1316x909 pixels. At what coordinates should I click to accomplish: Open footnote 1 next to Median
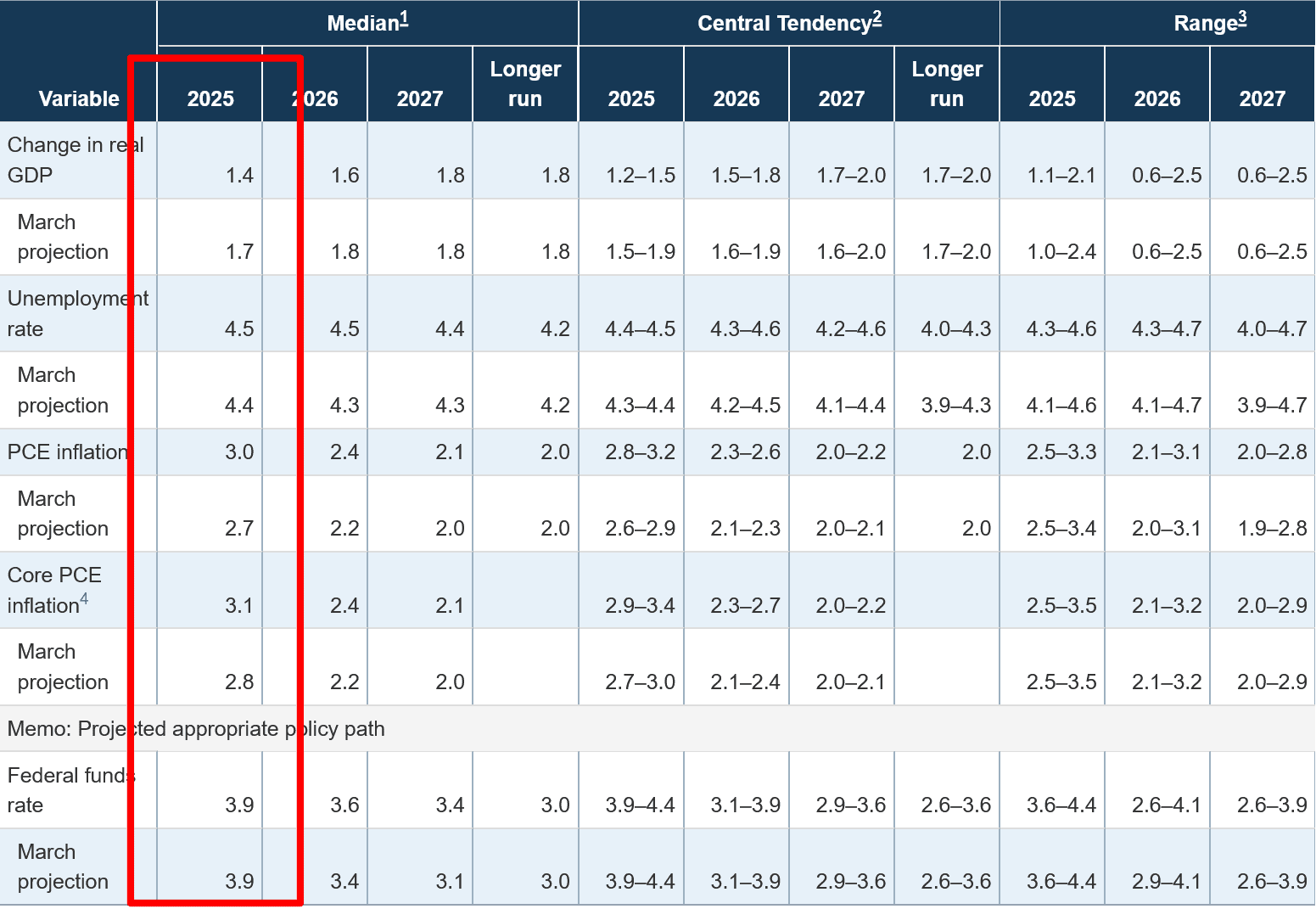click(x=404, y=19)
